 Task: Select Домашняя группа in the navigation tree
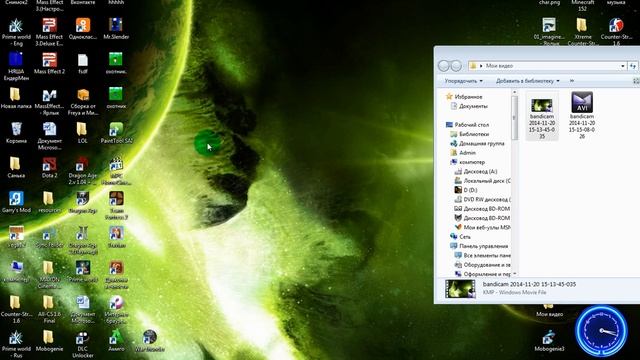[477, 144]
